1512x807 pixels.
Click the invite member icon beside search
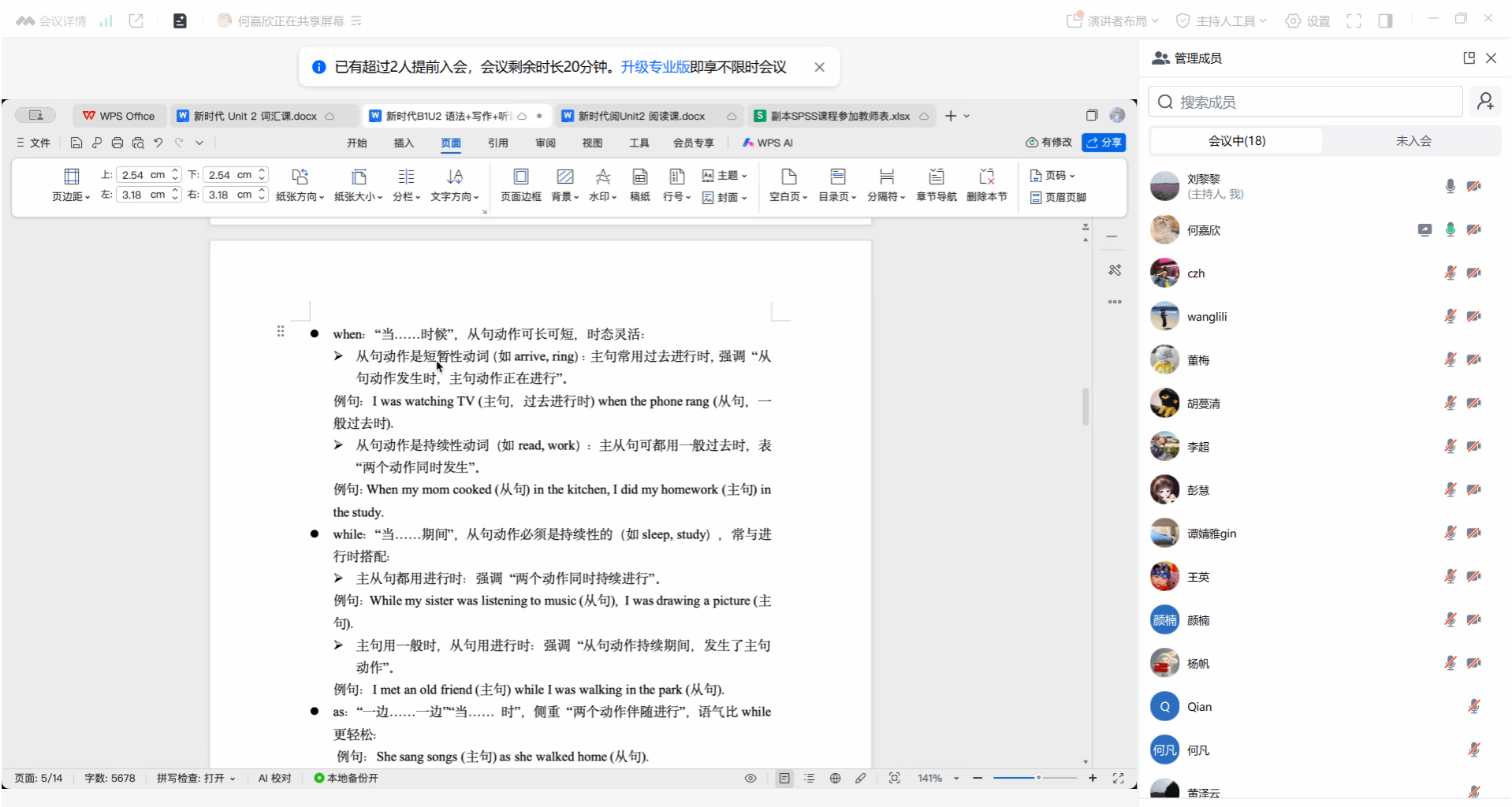[1485, 102]
